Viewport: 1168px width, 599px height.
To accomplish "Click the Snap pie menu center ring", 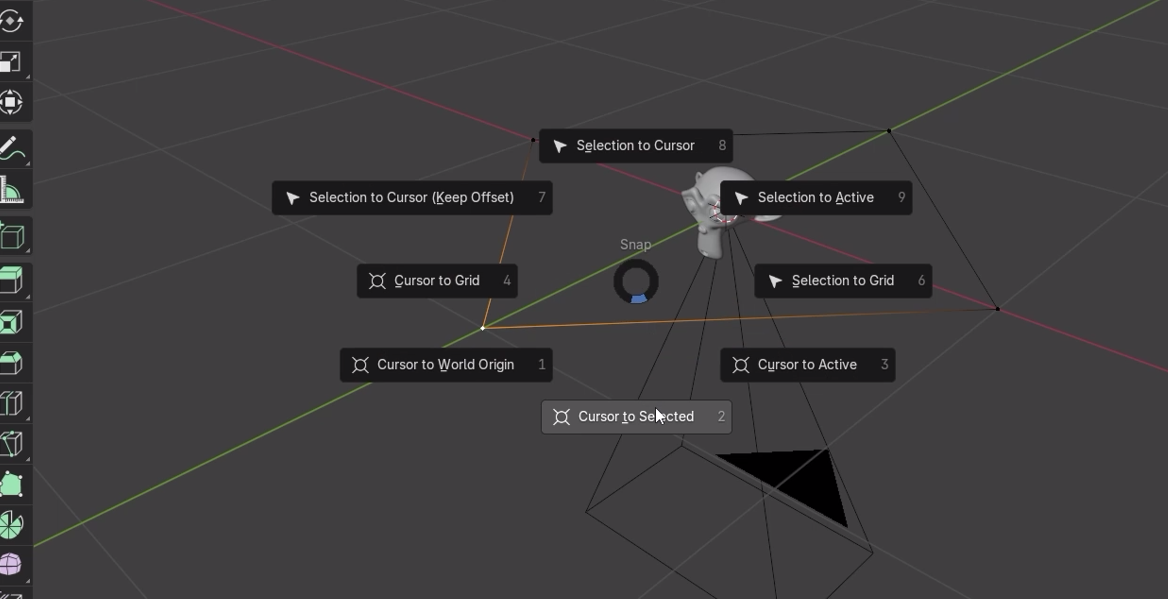I will point(636,282).
